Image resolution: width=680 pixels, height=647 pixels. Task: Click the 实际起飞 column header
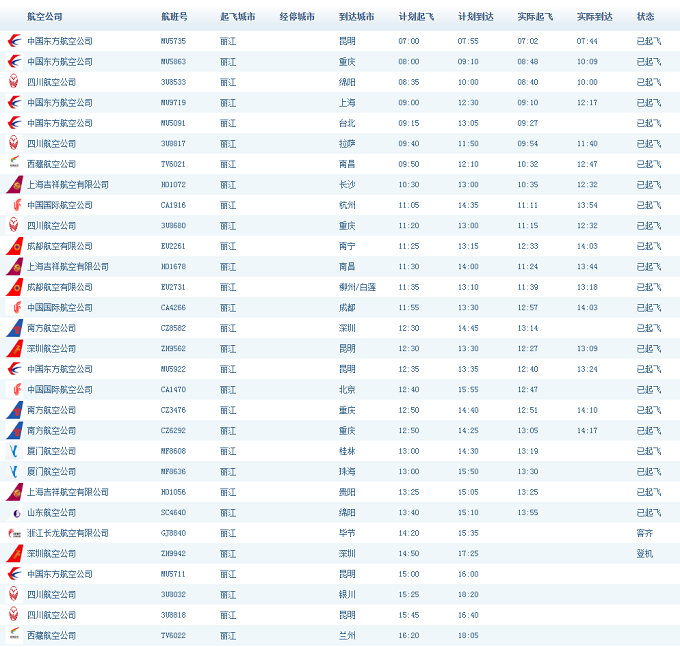(x=535, y=17)
